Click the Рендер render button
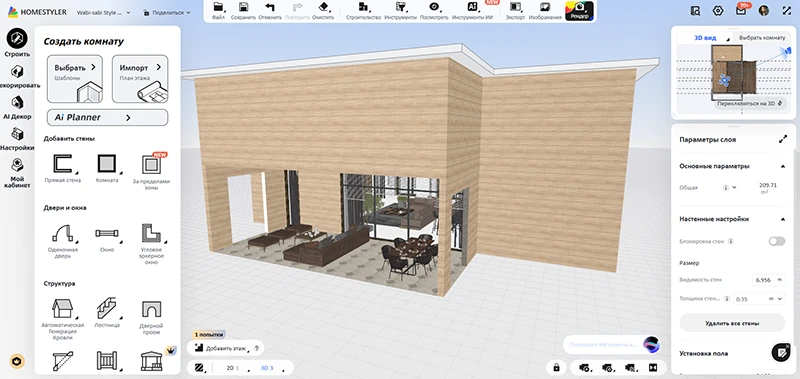The image size is (800, 379). coord(579,11)
